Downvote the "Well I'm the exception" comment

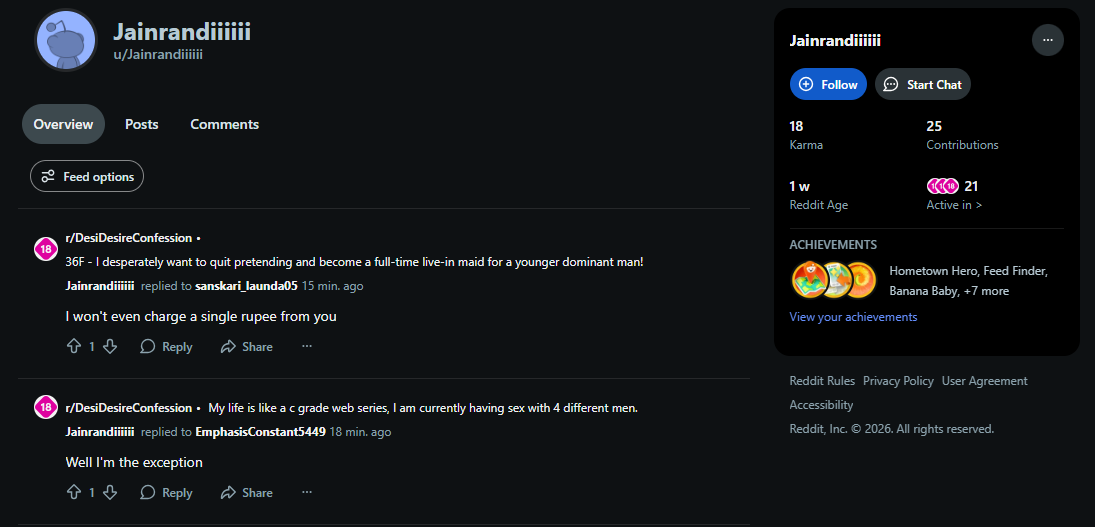tap(110, 492)
